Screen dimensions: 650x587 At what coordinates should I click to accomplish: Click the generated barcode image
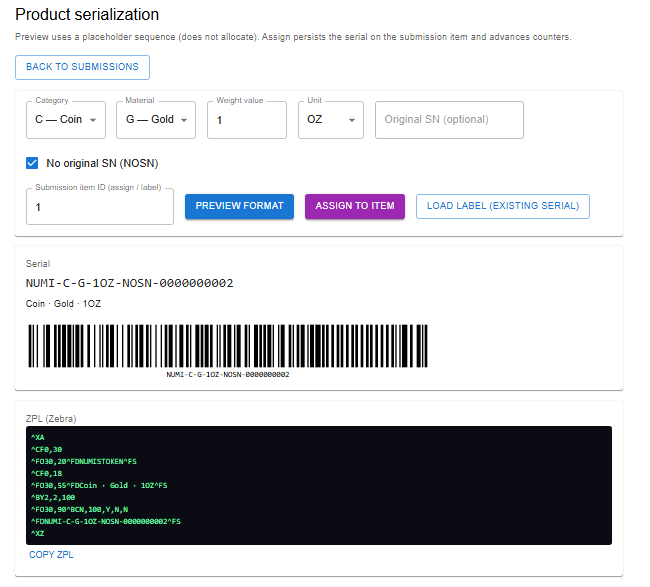tap(228, 346)
